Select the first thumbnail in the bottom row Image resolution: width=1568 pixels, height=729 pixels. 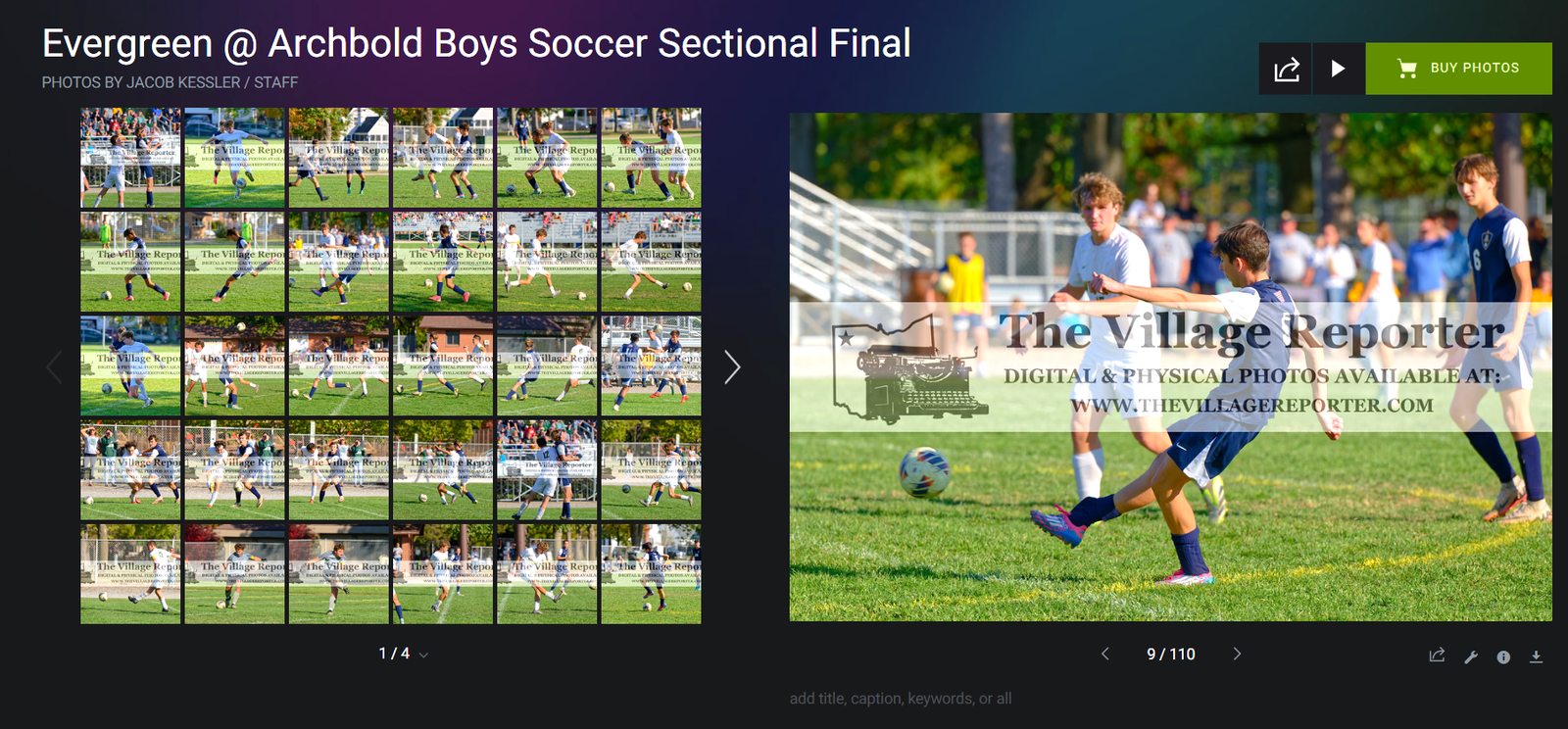pyautogui.click(x=130, y=574)
